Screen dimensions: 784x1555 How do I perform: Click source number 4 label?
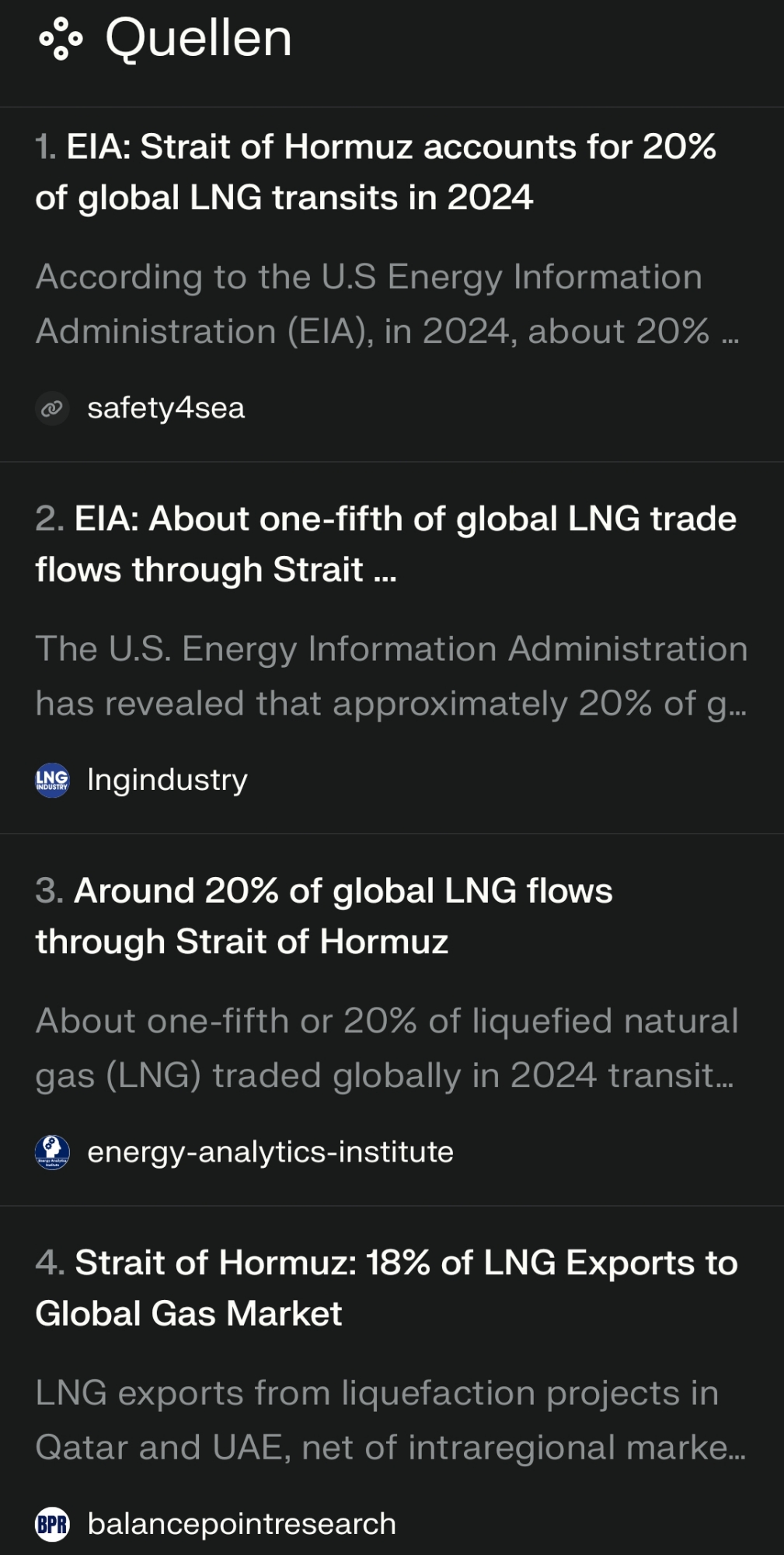[50, 1263]
